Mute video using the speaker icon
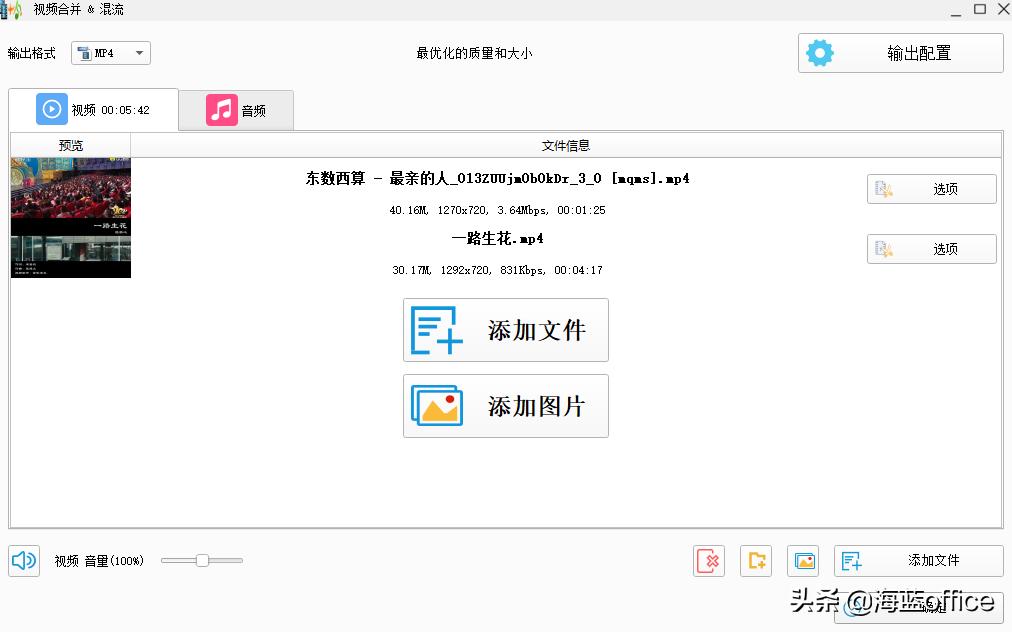Viewport: 1012px width, 632px height. click(24, 561)
